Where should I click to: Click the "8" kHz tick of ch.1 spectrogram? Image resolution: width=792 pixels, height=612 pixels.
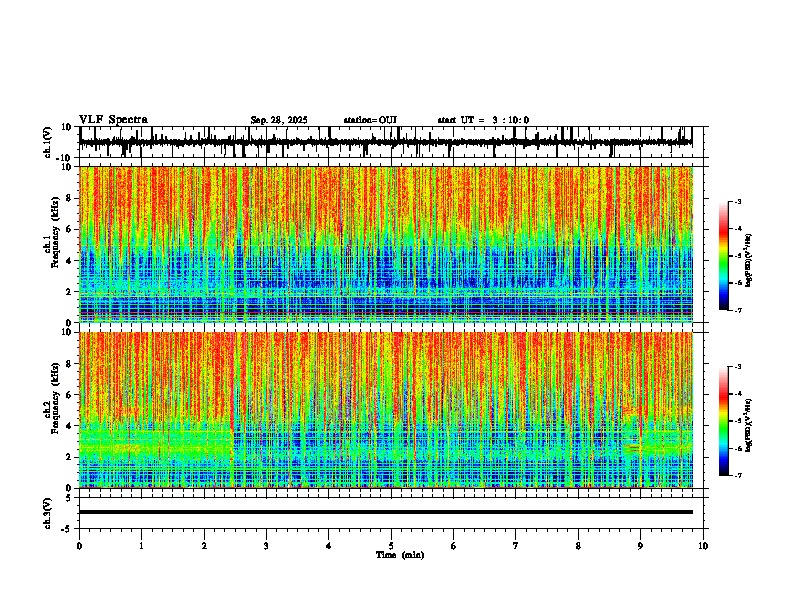click(70, 198)
